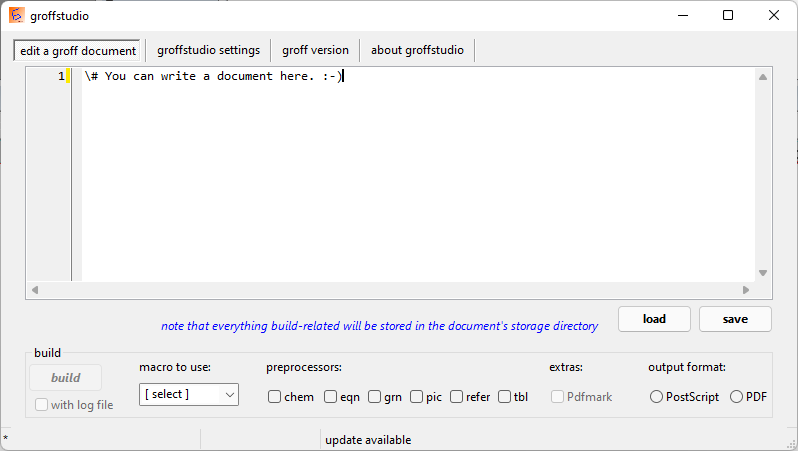Click the groffstudio app icon in title bar
Screen dimensions: 798x451
(16, 15)
